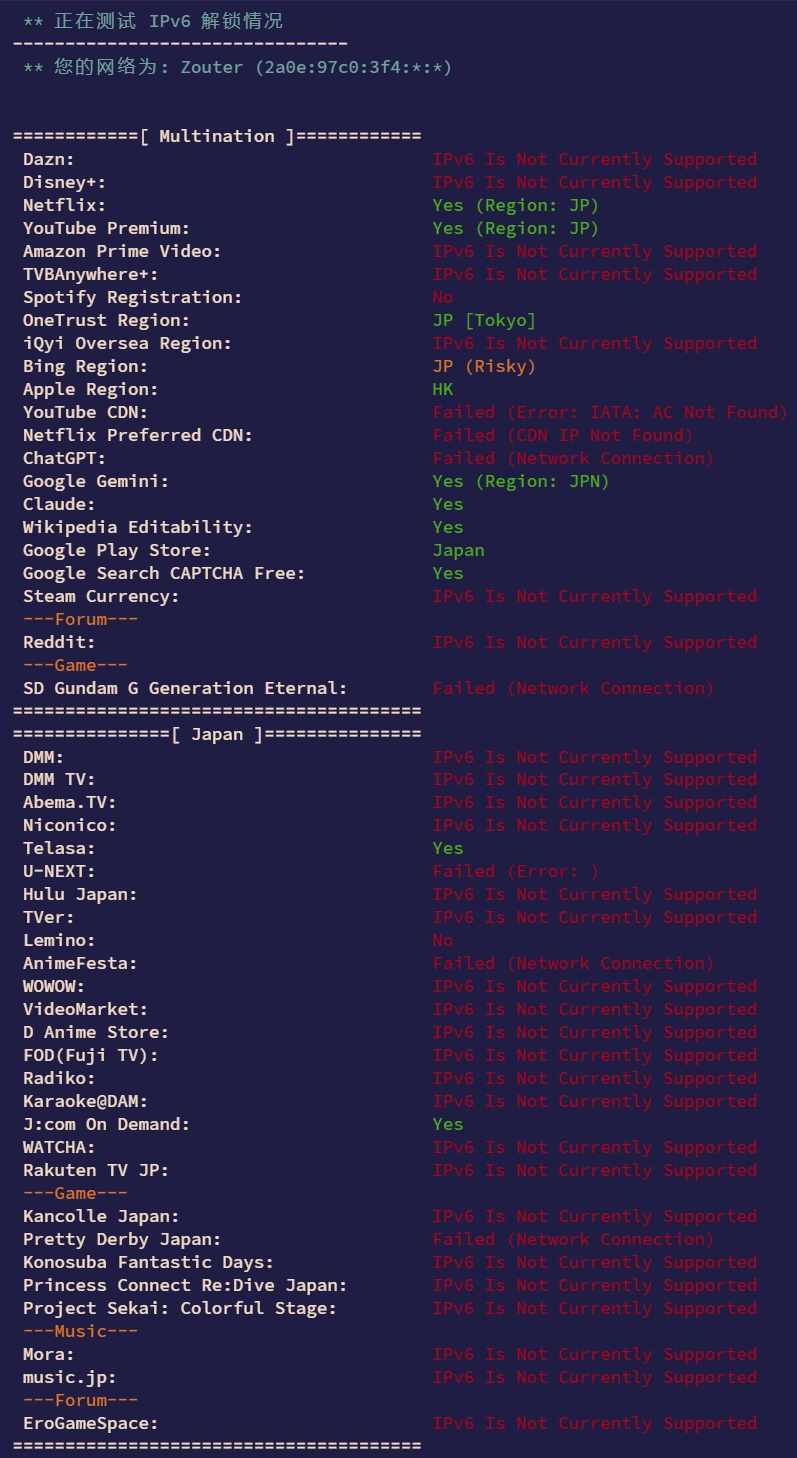The image size is (797, 1458).
Task: Select the Spotify Registration No result
Action: tap(442, 297)
